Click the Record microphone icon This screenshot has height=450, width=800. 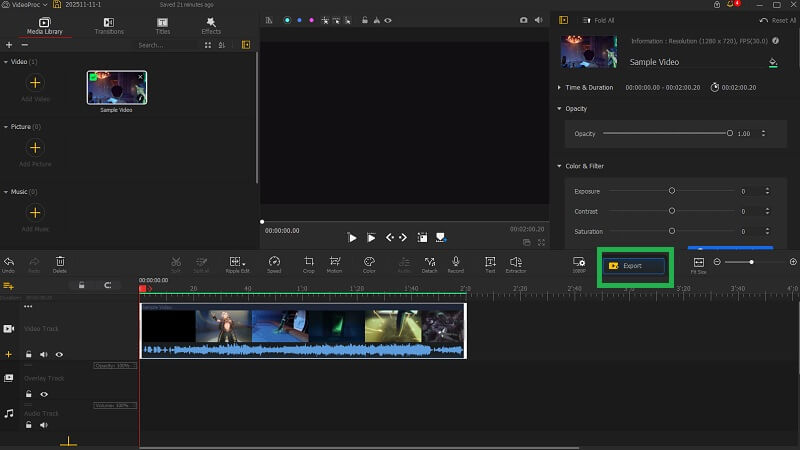[456, 263]
